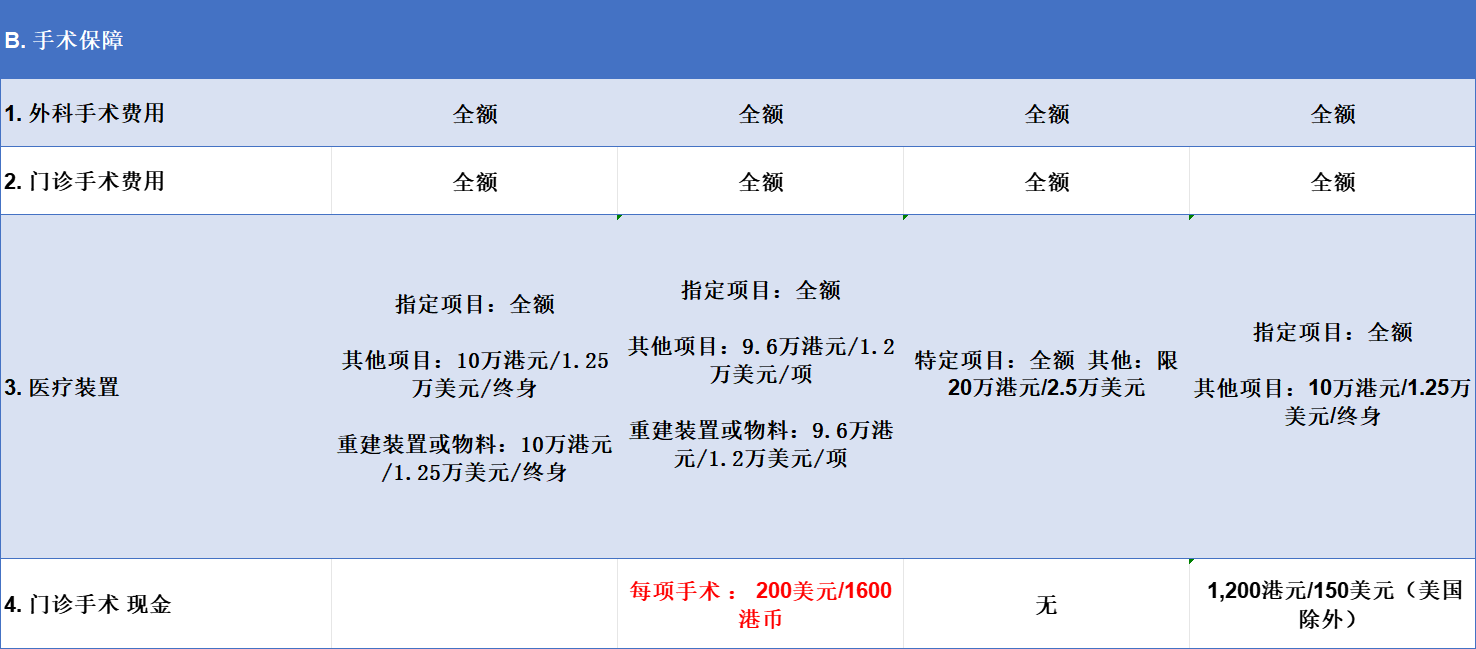The height and width of the screenshot is (649, 1476).
Task: Select the 无 cell in 门诊手术 现金 row
Action: (x=1046, y=605)
